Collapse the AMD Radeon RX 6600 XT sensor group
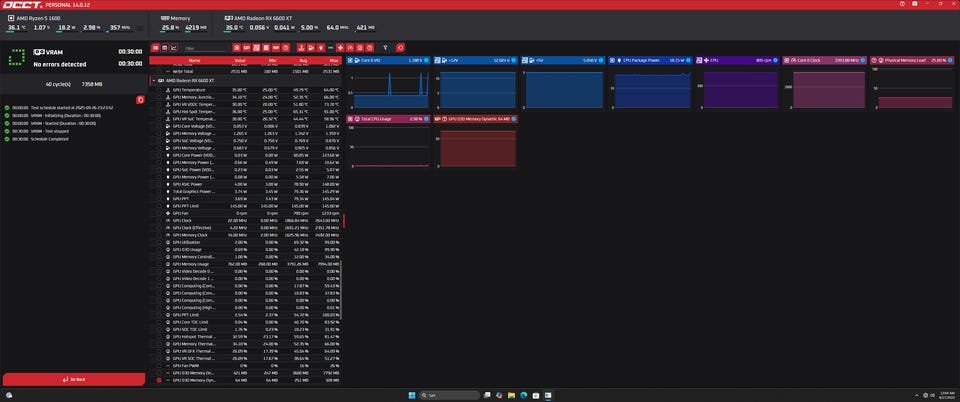 [x=152, y=80]
